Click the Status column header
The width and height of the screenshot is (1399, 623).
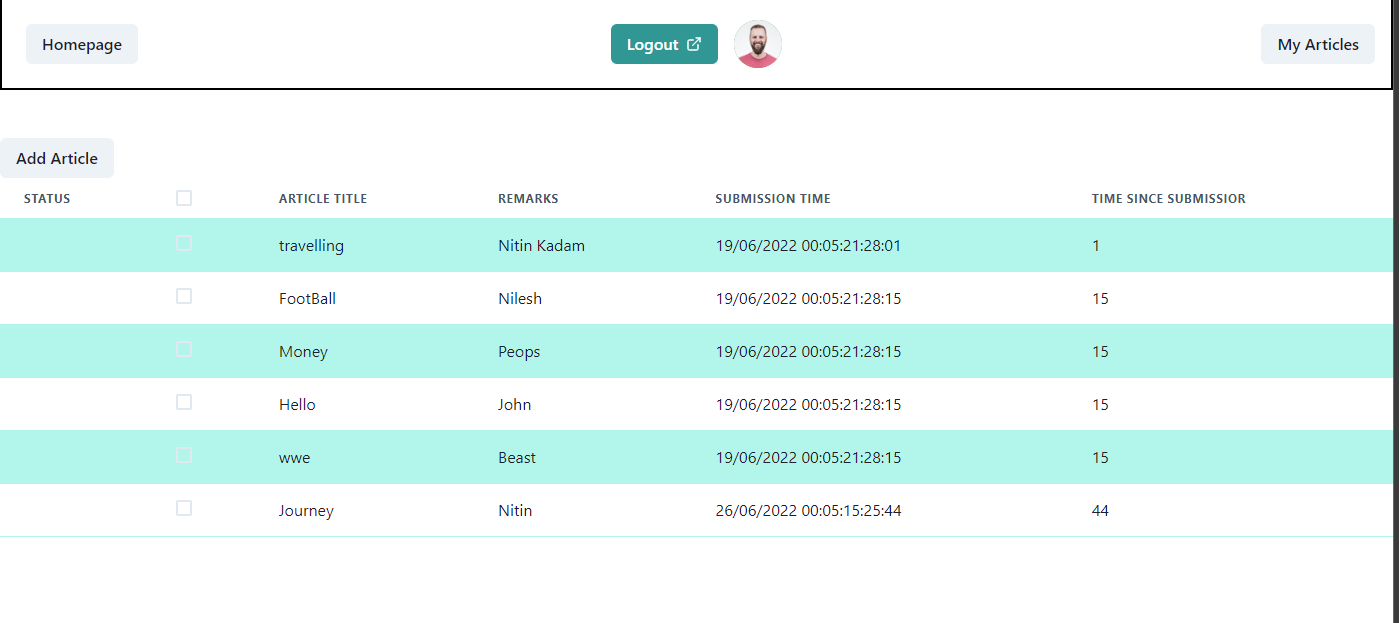(47, 199)
